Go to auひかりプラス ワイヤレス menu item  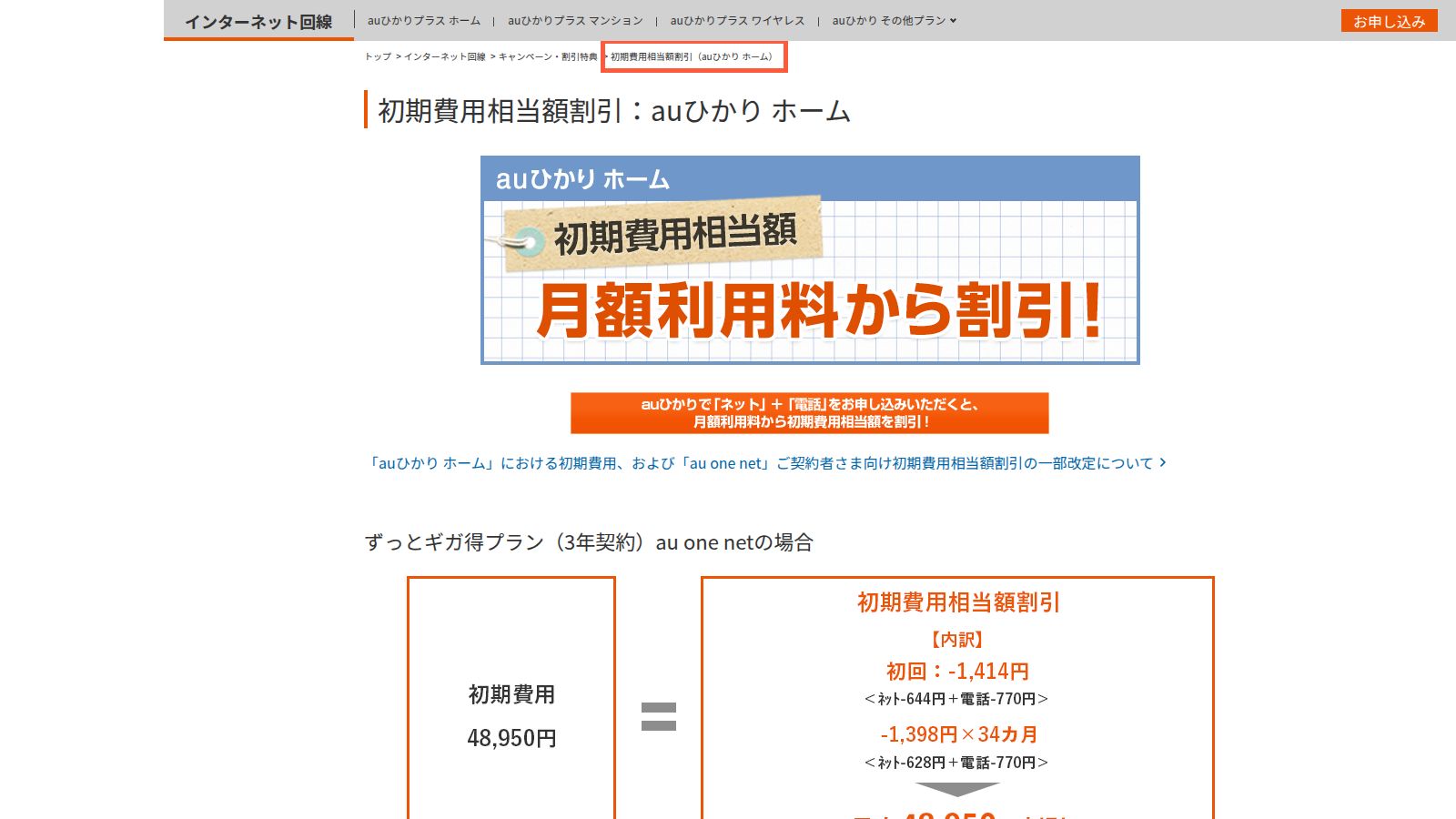pyautogui.click(x=738, y=20)
